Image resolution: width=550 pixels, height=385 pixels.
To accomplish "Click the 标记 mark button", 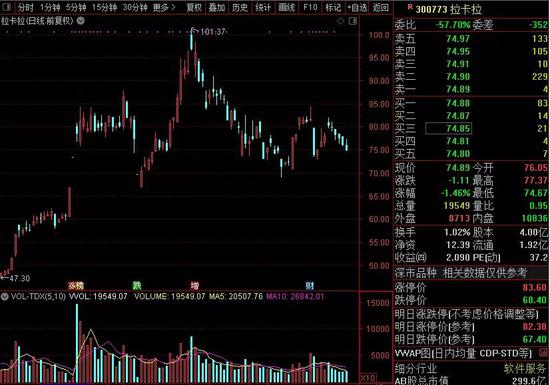I will (333, 7).
